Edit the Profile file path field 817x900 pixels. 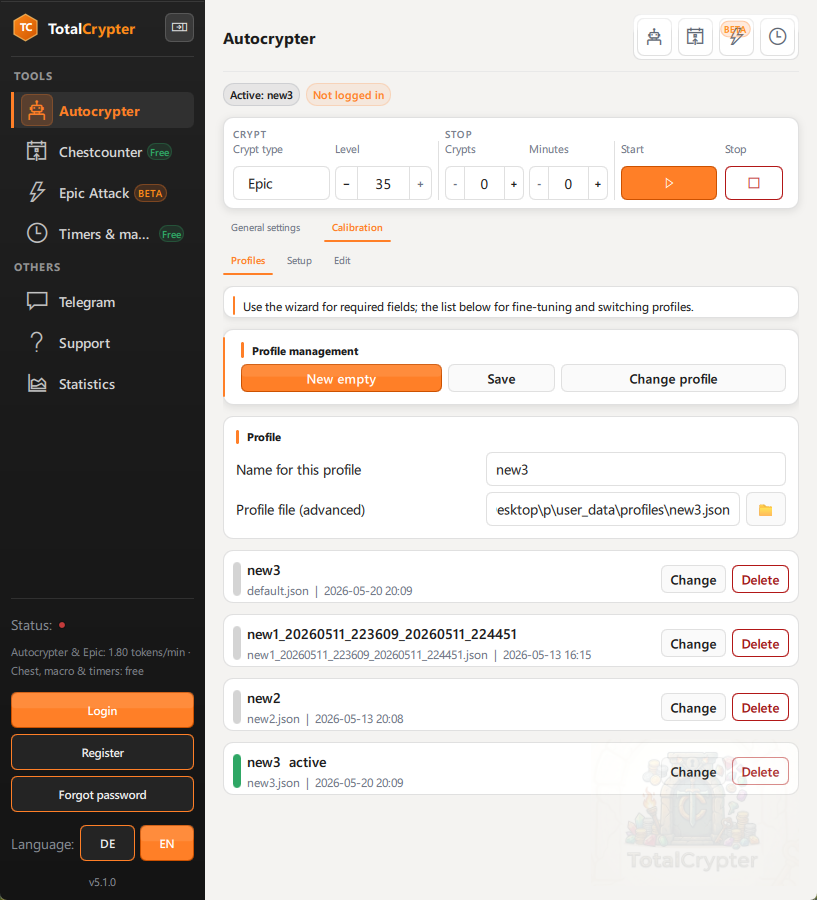(x=613, y=510)
